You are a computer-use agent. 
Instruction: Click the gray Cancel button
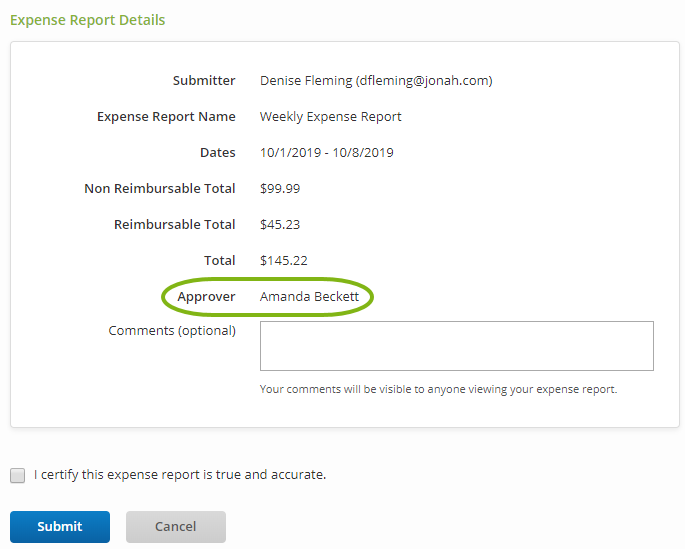click(x=176, y=527)
